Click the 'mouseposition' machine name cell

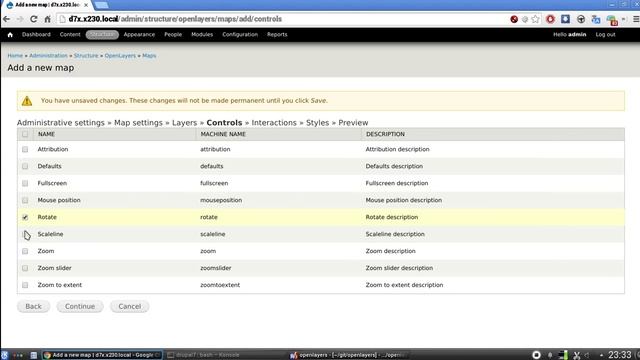(221, 200)
